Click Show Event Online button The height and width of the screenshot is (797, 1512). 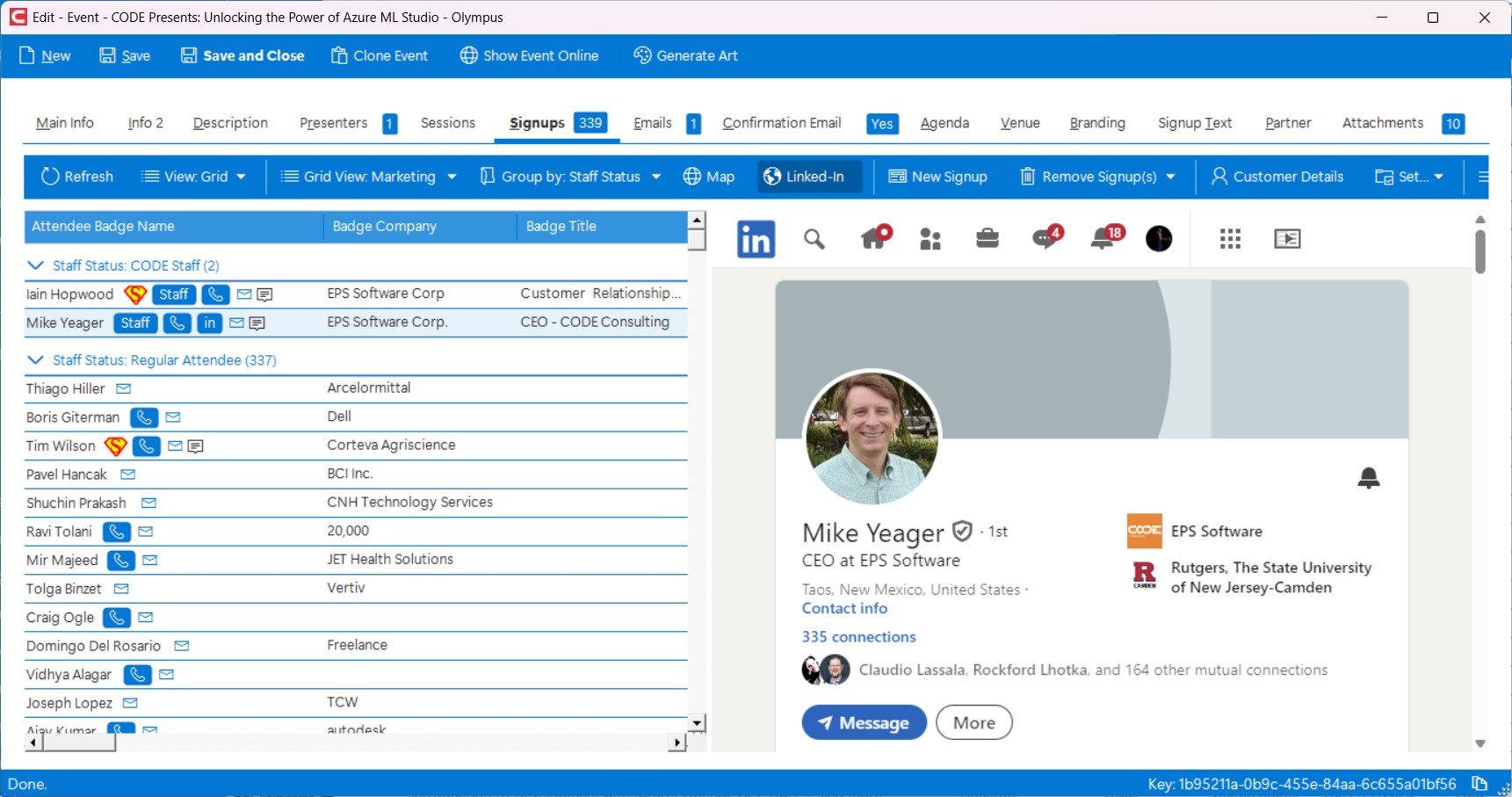point(529,55)
